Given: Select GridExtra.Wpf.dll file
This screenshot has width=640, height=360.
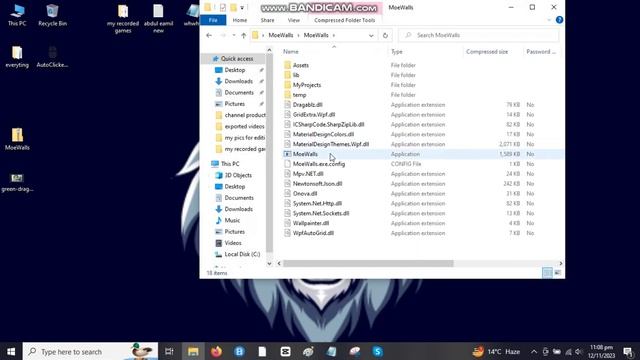Looking at the screenshot, I should 314,115.
